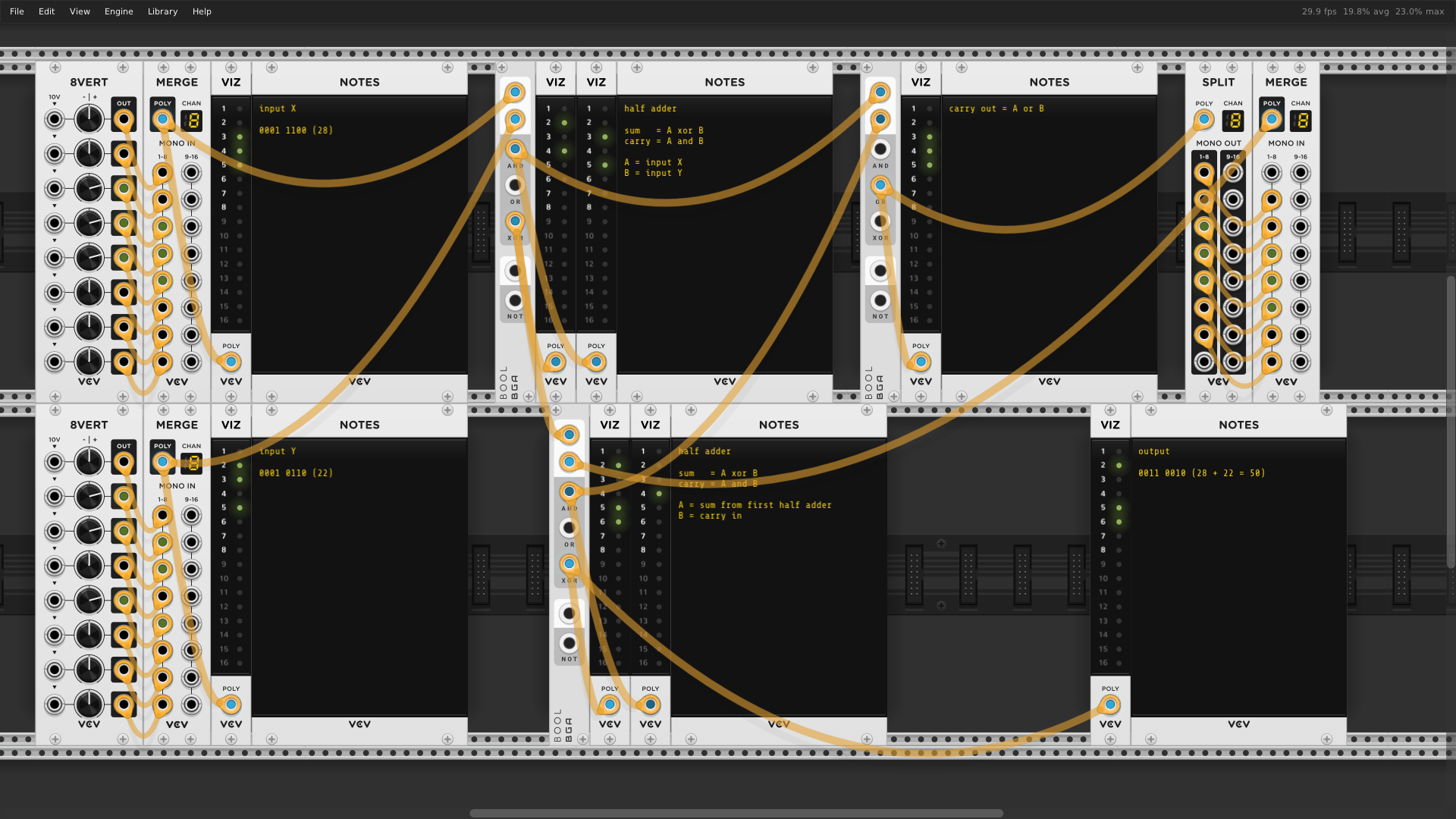Open the Engine menu
This screenshot has width=1456, height=819.
pos(118,11)
